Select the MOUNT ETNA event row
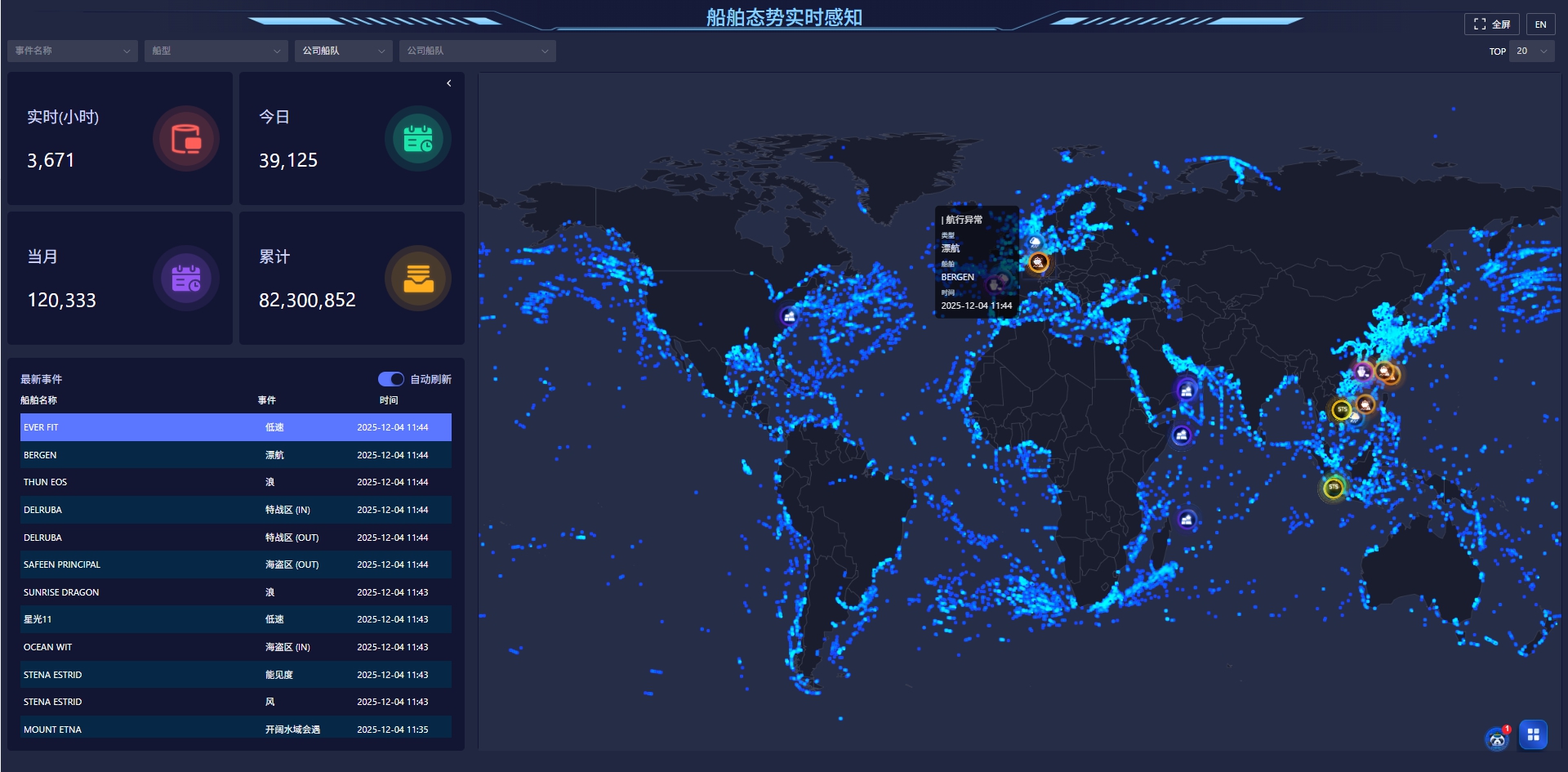The image size is (1568, 772). [x=235, y=729]
